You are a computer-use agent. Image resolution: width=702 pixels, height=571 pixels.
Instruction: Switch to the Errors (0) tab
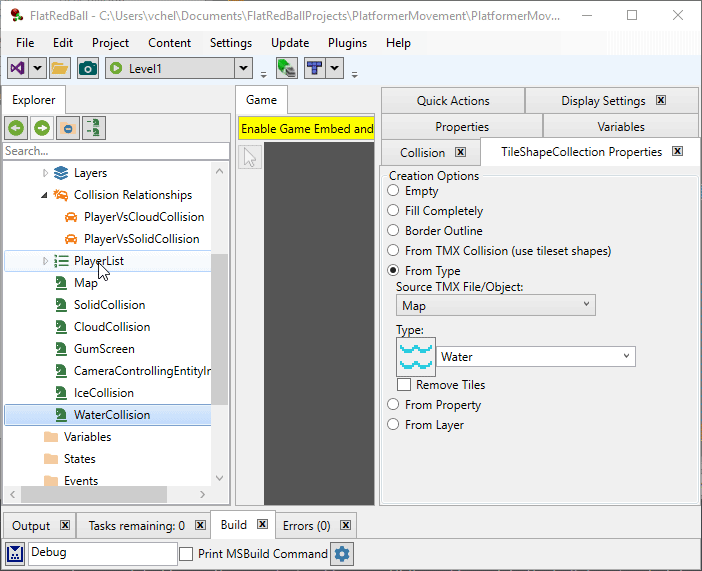306,525
